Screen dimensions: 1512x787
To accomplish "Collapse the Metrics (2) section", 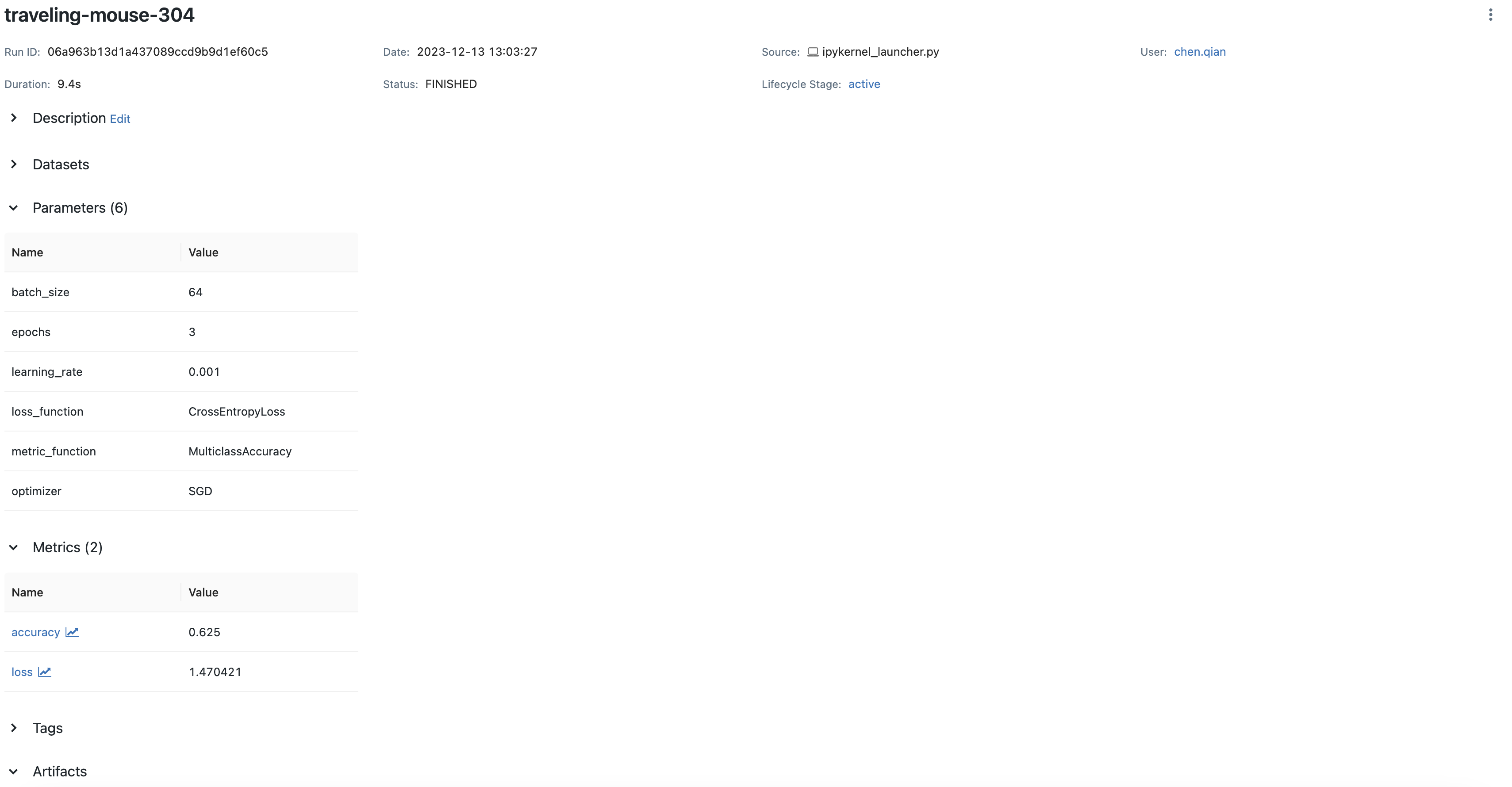I will 14,547.
